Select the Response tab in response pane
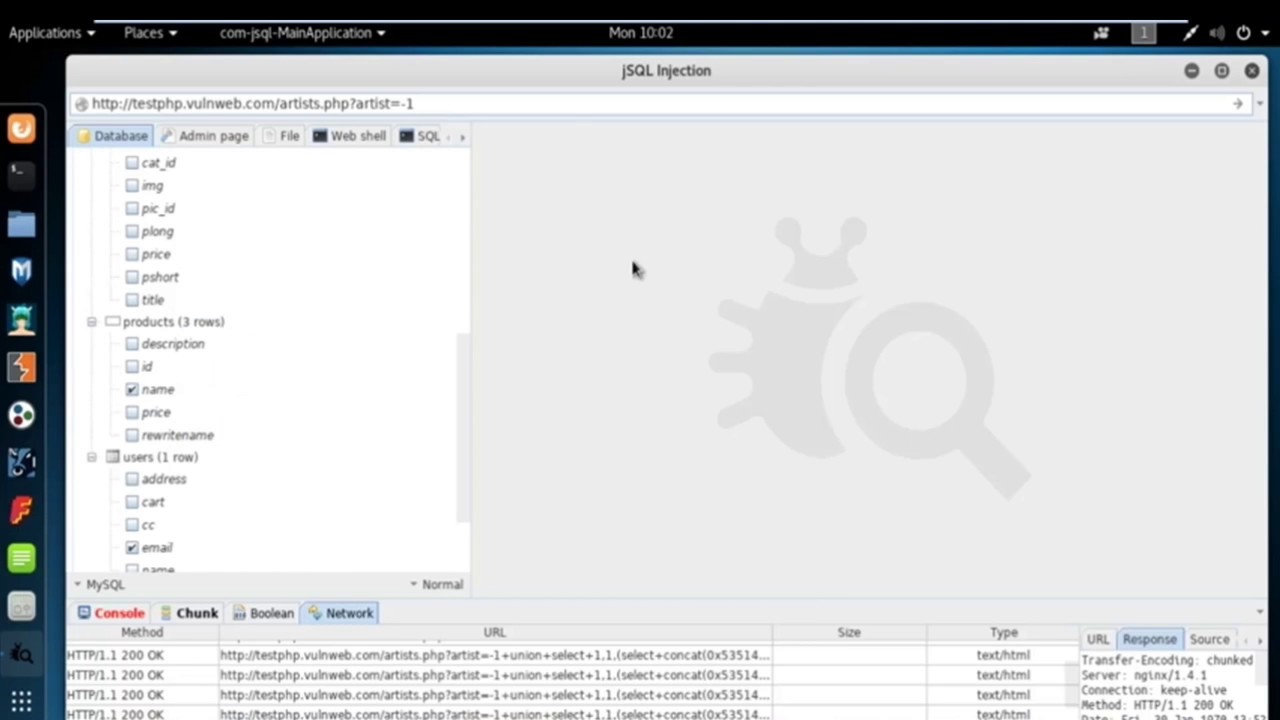 pyautogui.click(x=1149, y=639)
